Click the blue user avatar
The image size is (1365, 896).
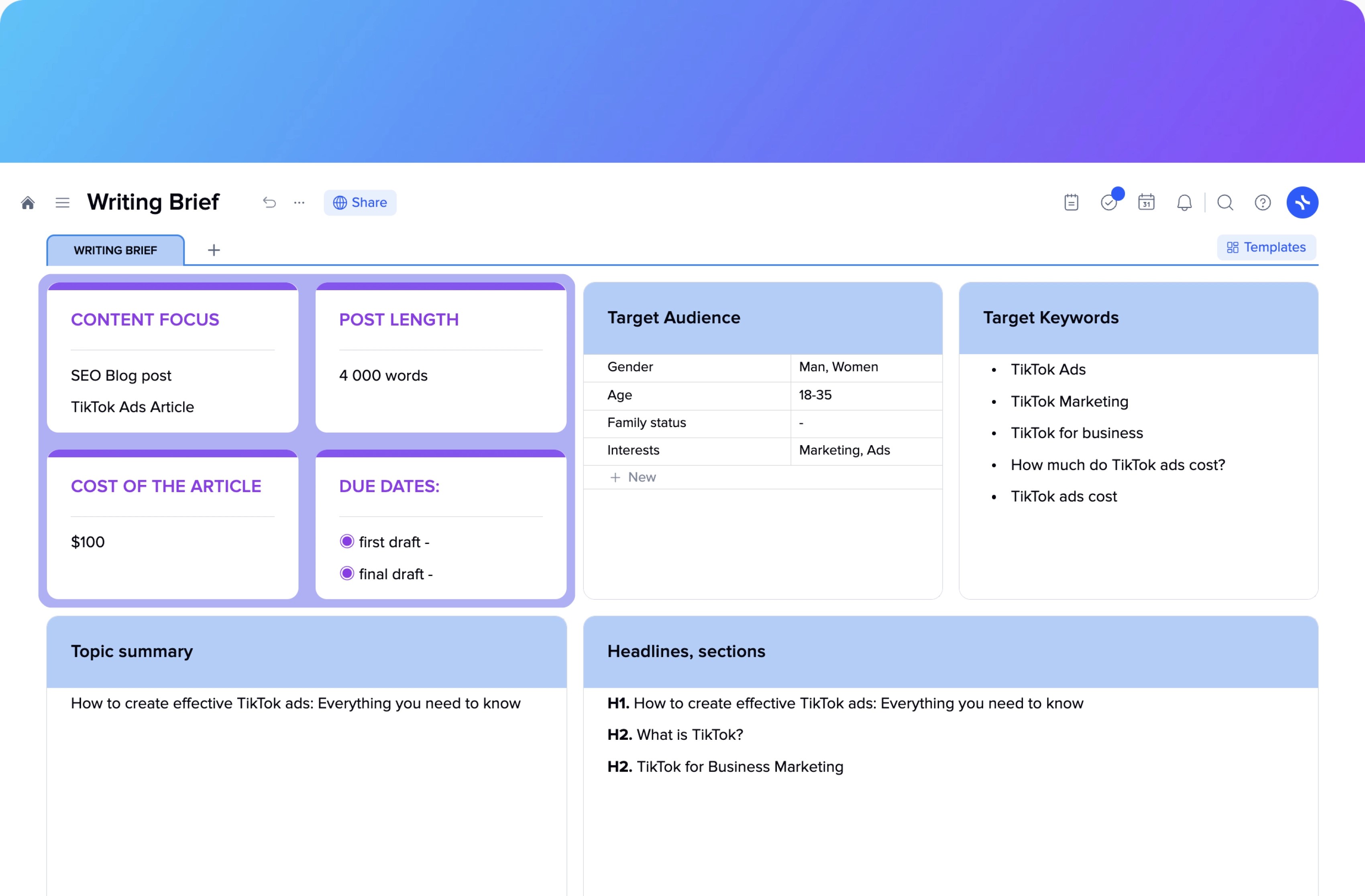click(1302, 202)
